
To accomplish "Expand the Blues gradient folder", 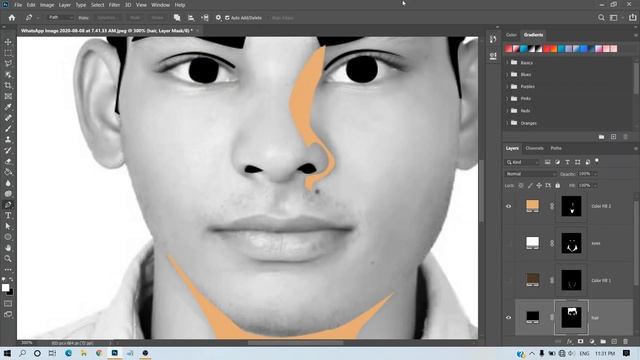I will coord(507,74).
